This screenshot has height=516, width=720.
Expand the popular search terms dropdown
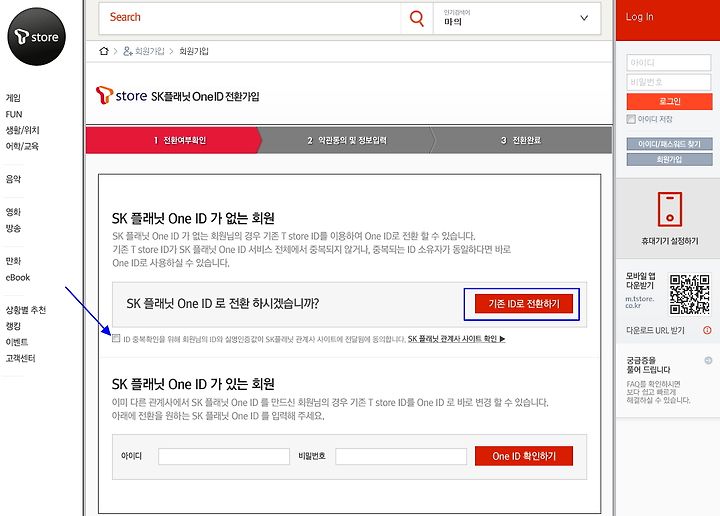coord(584,18)
